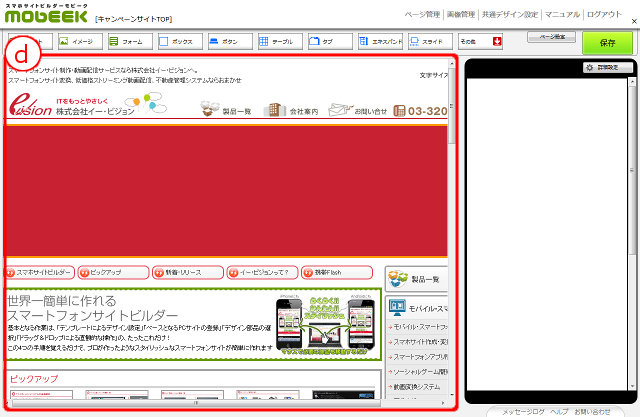Image resolution: width=640 pixels, height=417 pixels.
Task: Select the スライド (slide) part tool
Action: 428,42
